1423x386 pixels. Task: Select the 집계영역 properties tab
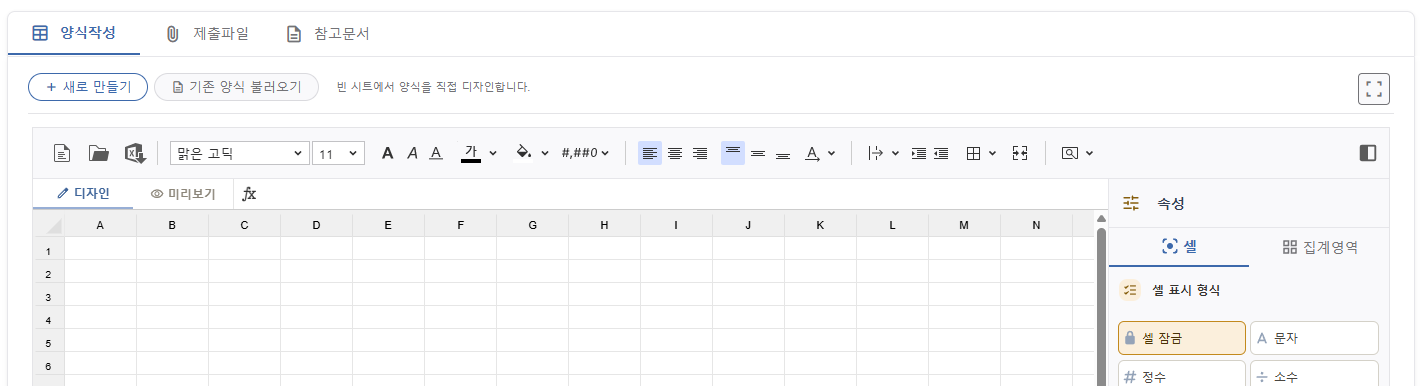tap(1320, 246)
